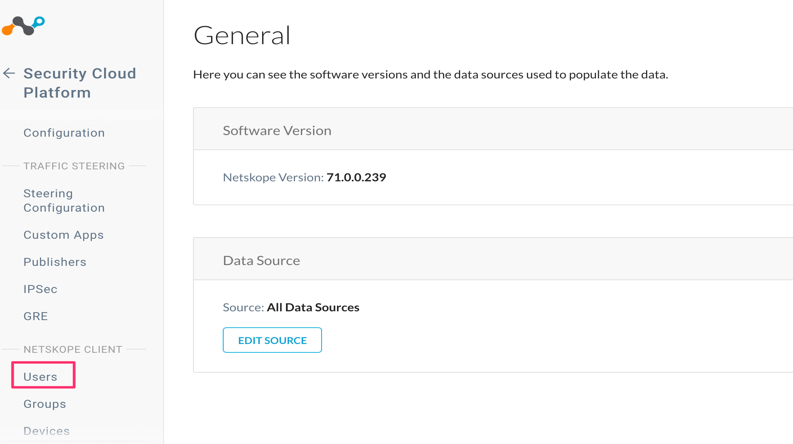
Task: Click the Traffic Steering section label
Action: click(74, 166)
